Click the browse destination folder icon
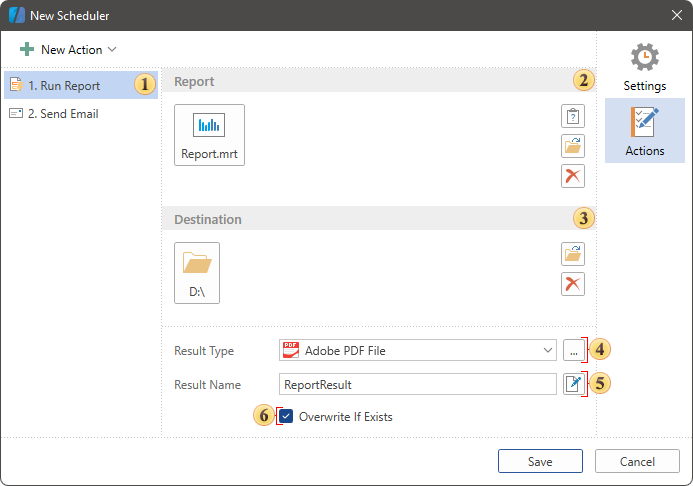This screenshot has width=693, height=486. (572, 254)
